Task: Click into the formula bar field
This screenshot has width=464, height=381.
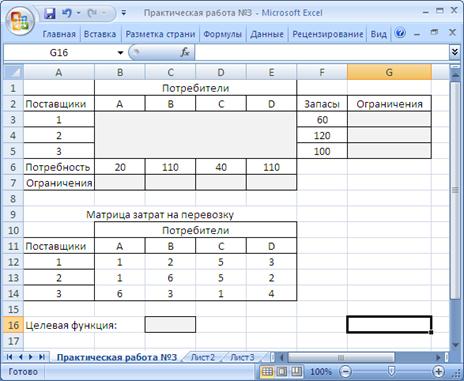Action: (322, 52)
